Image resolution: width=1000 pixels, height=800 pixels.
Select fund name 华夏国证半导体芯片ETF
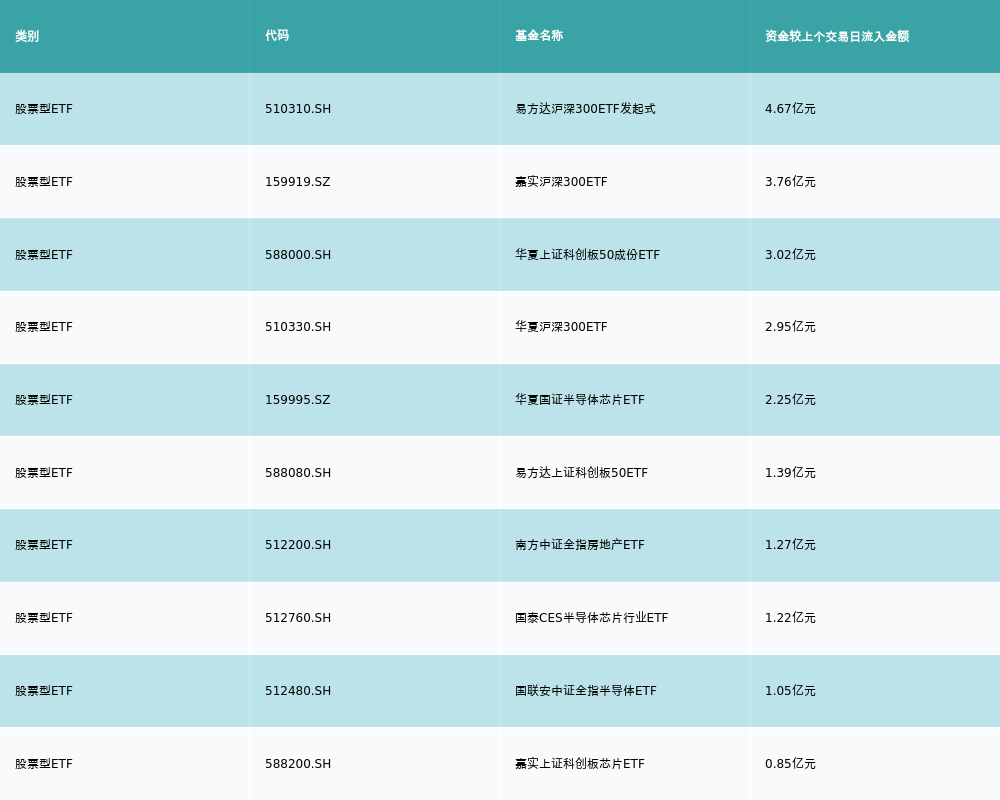(x=580, y=400)
